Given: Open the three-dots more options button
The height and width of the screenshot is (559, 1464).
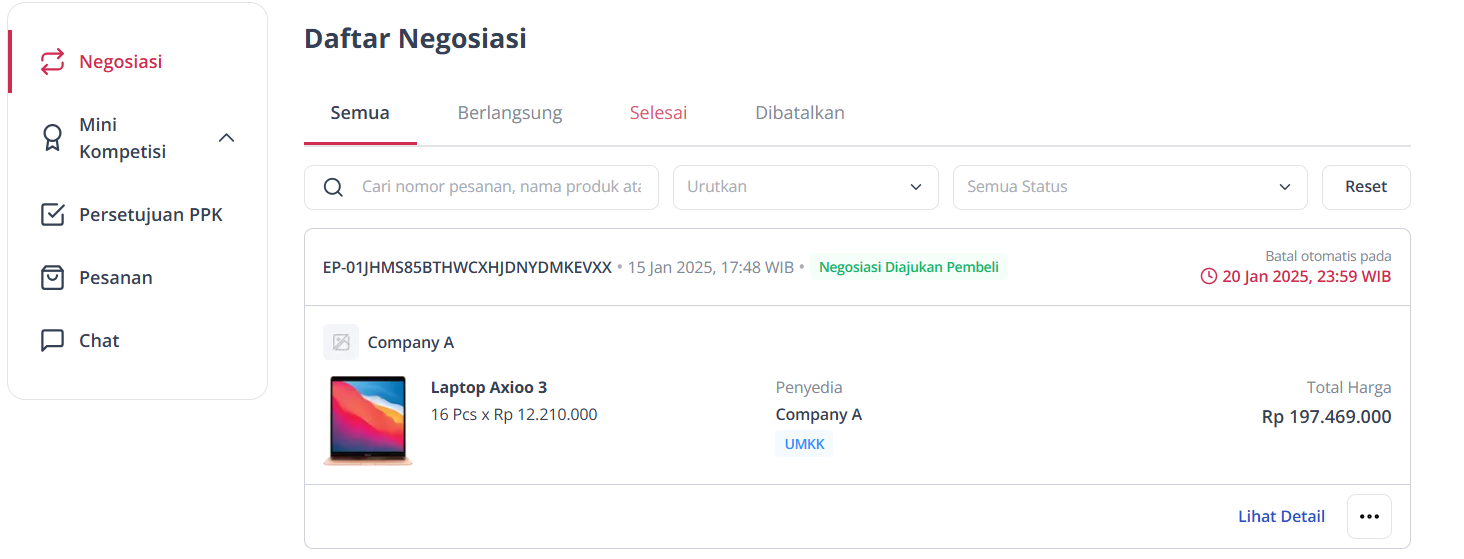Looking at the screenshot, I should (1369, 517).
